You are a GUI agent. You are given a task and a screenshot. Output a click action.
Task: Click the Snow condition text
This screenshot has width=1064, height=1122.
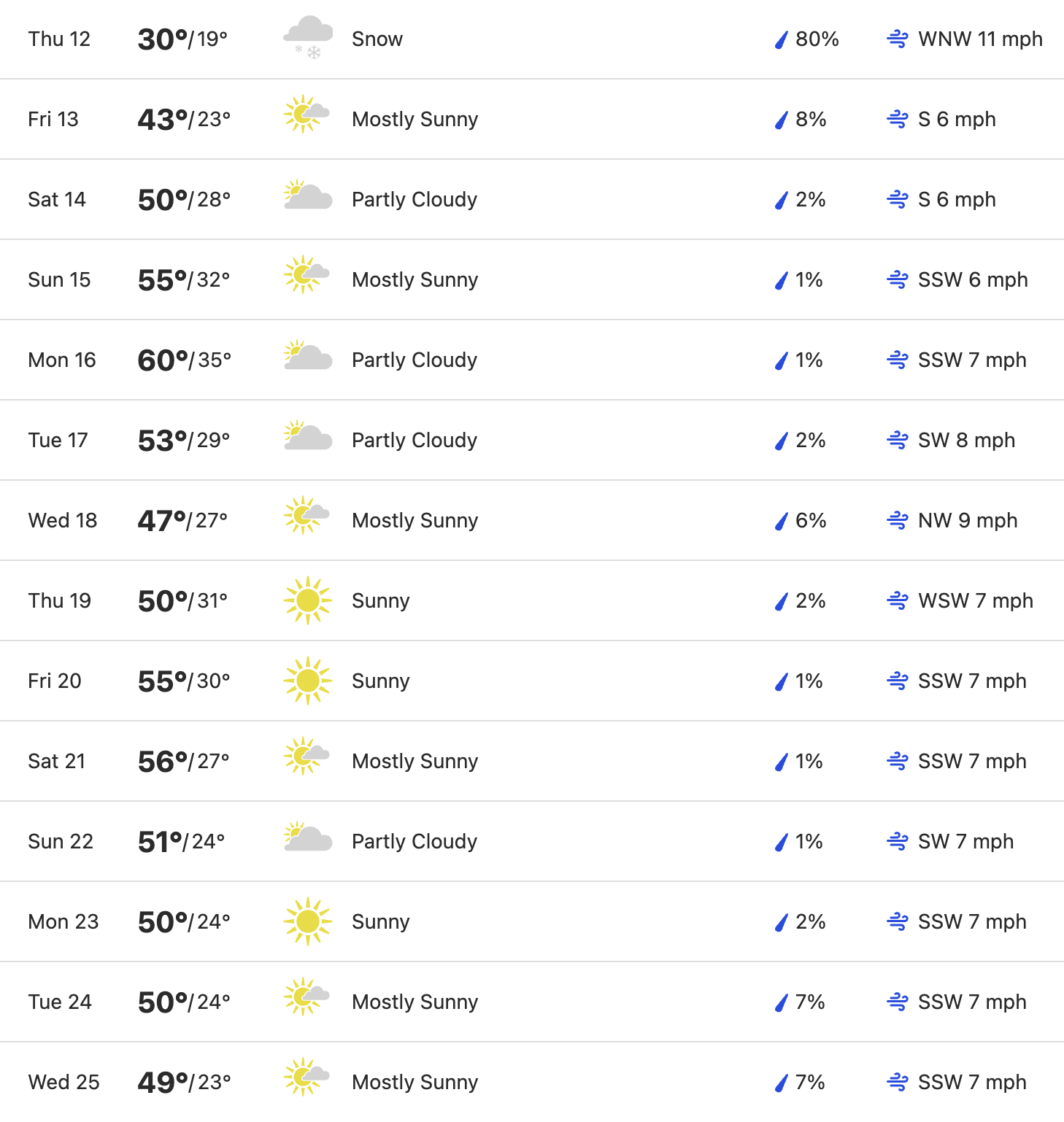pyautogui.click(x=377, y=39)
